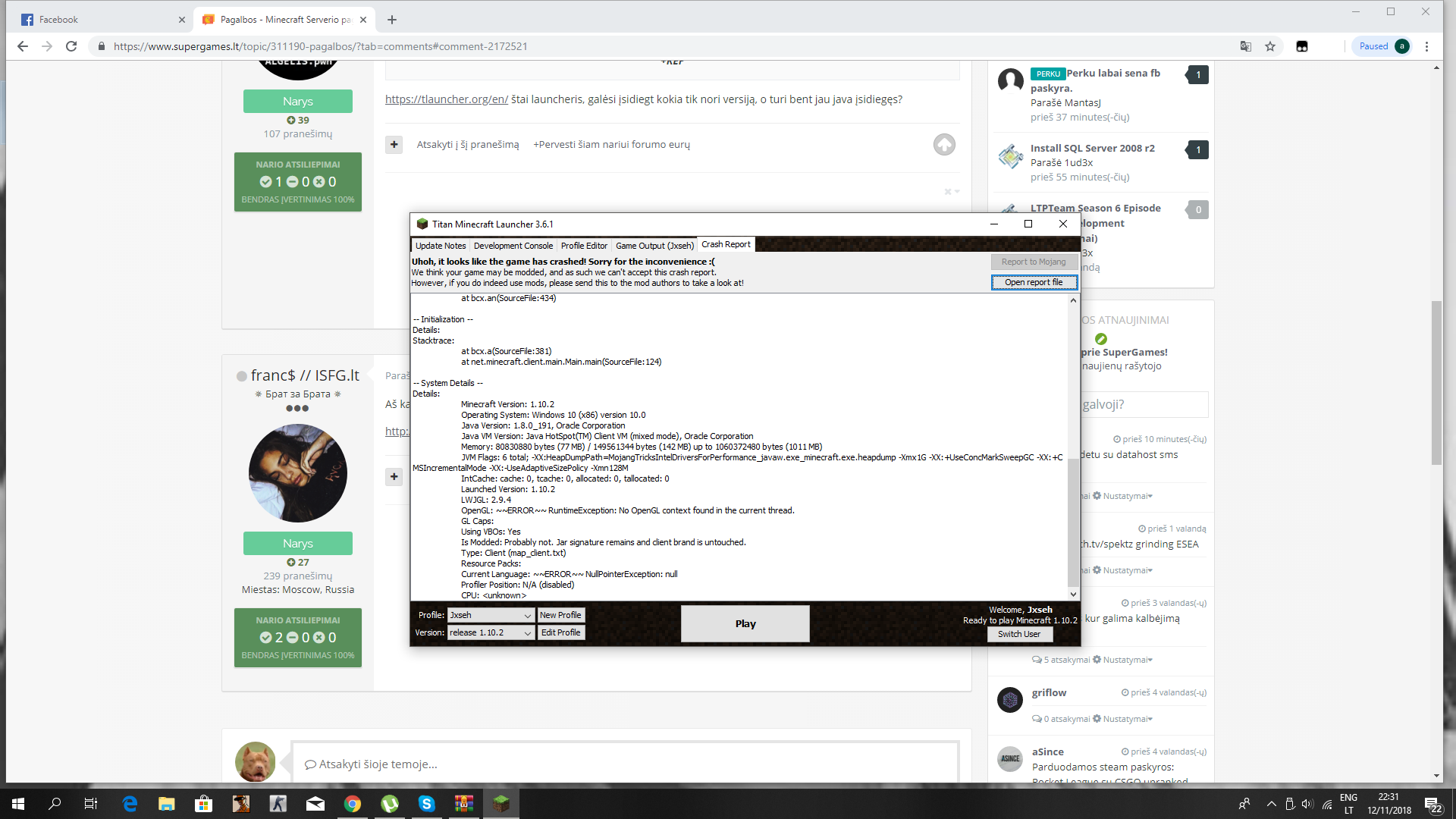
Task: Open Microsoft Store from taskbar
Action: pos(204,804)
